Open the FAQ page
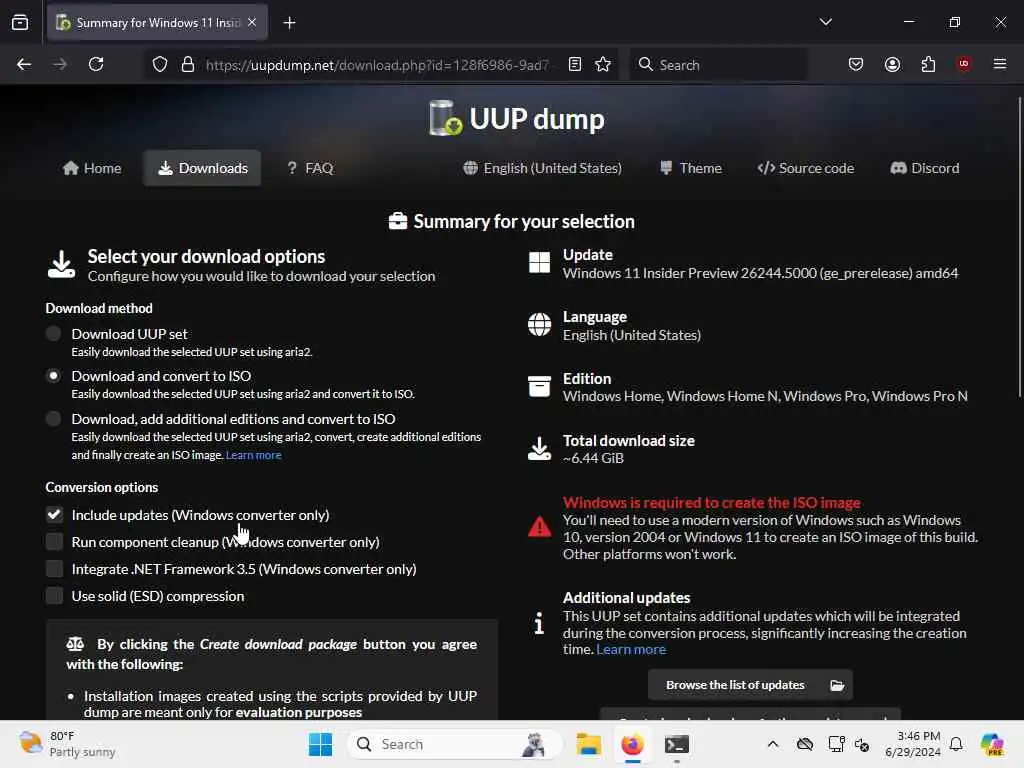 (x=310, y=168)
